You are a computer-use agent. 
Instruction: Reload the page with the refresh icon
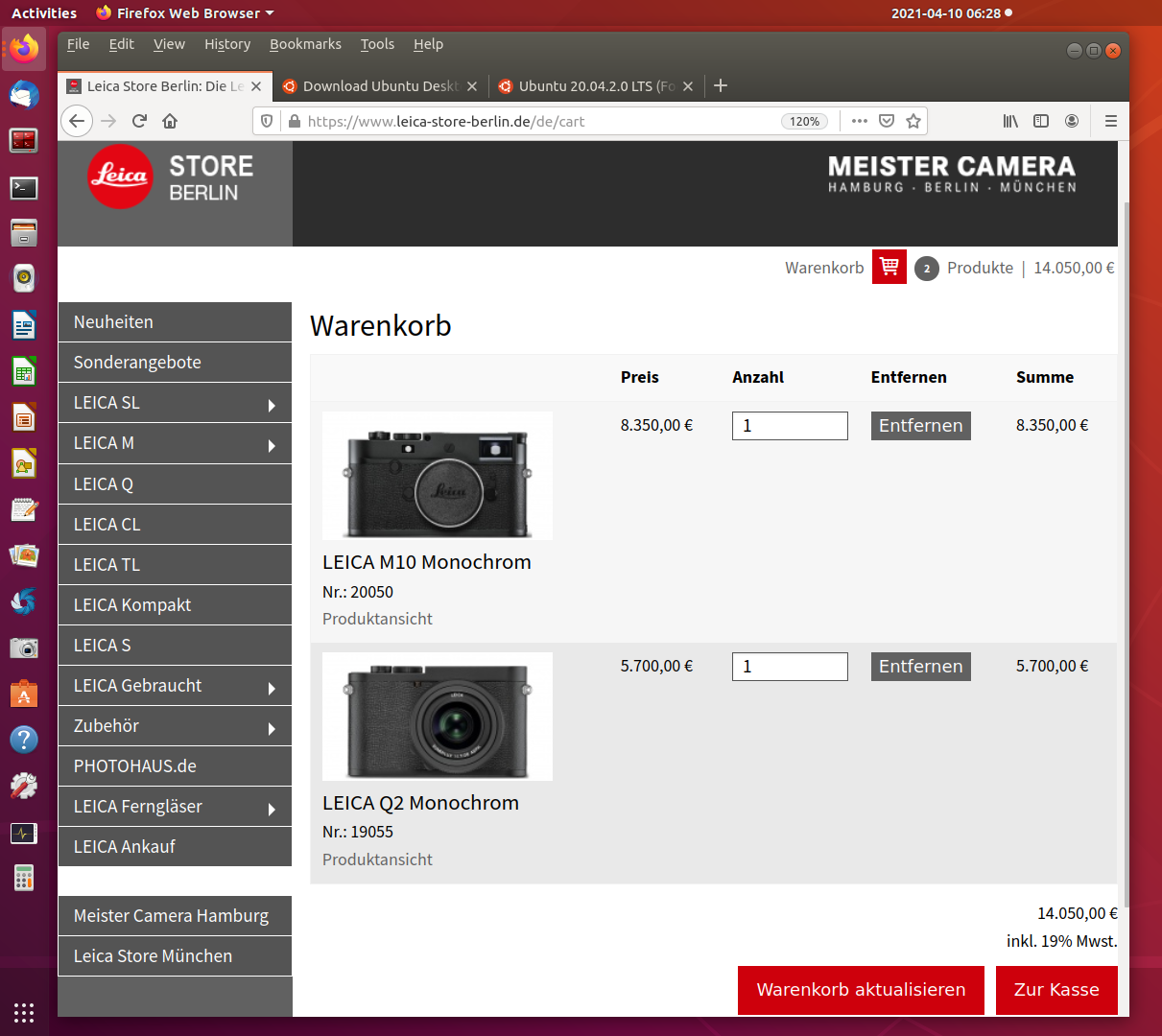click(x=139, y=121)
